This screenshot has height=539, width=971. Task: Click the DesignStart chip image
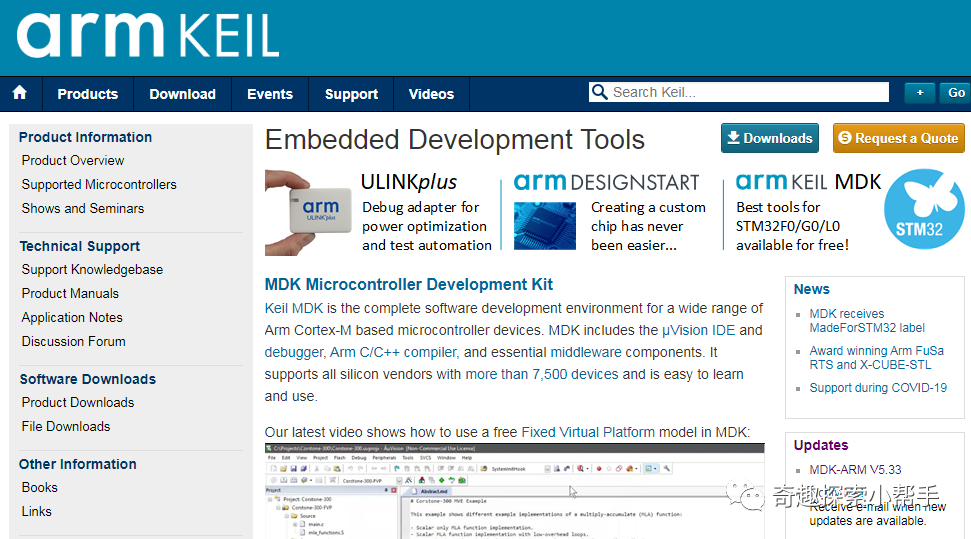[x=545, y=226]
